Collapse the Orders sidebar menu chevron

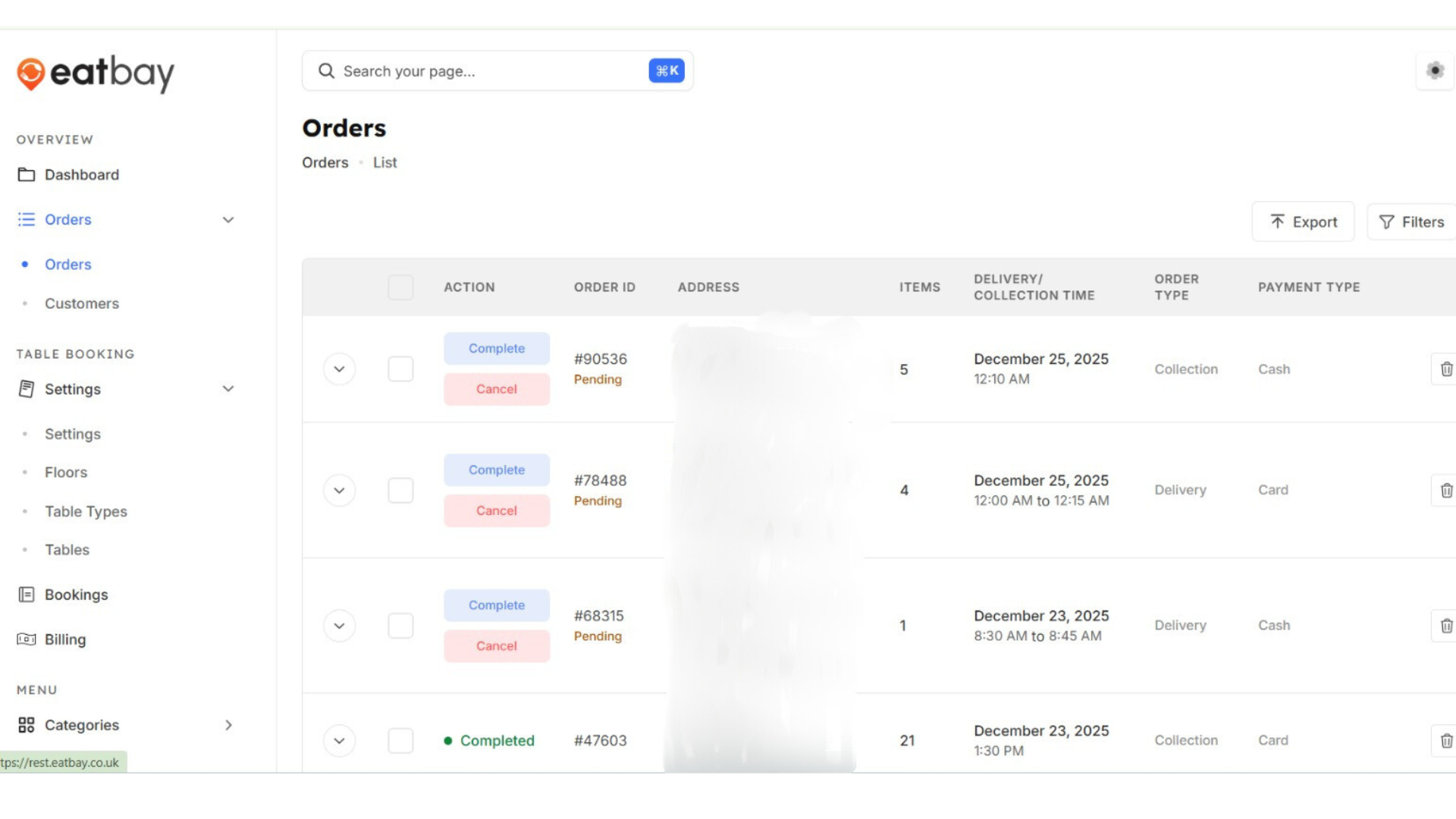pos(227,220)
